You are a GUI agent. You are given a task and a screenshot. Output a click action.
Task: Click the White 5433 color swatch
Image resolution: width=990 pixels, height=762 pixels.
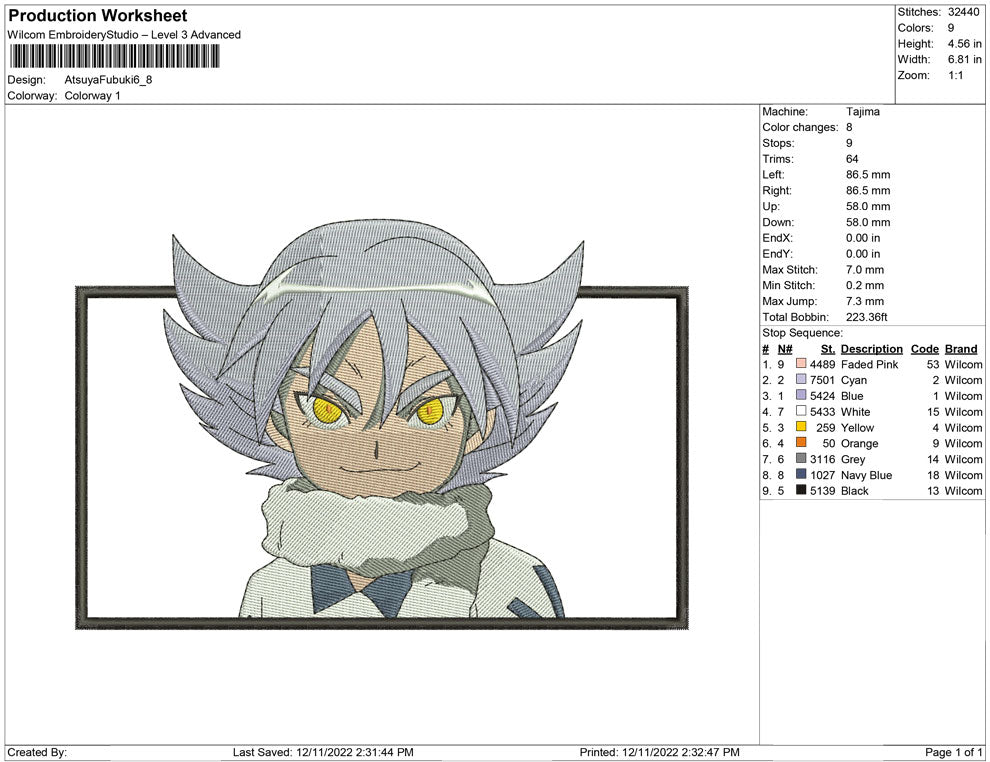(801, 411)
